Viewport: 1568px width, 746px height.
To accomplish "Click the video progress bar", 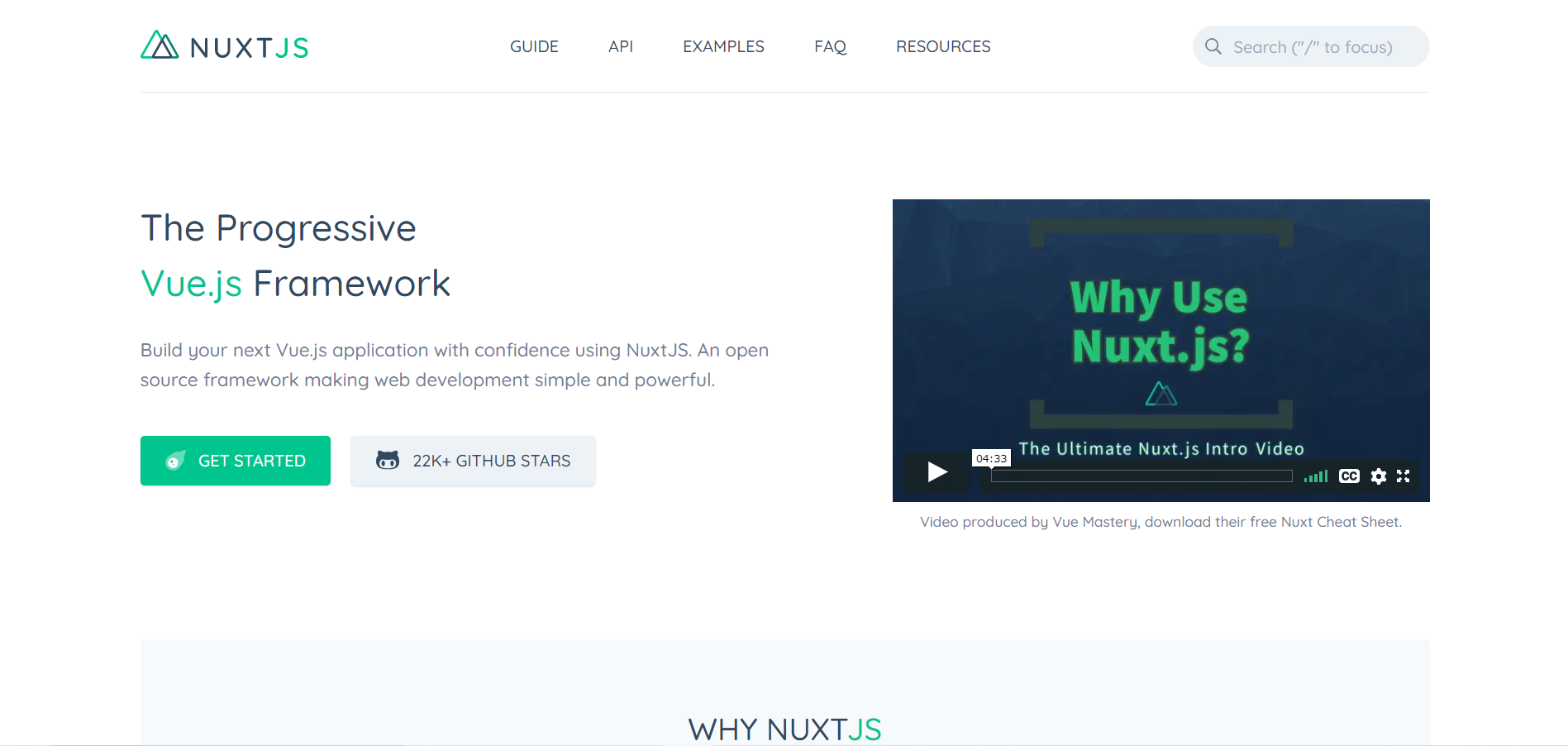I will (1141, 476).
